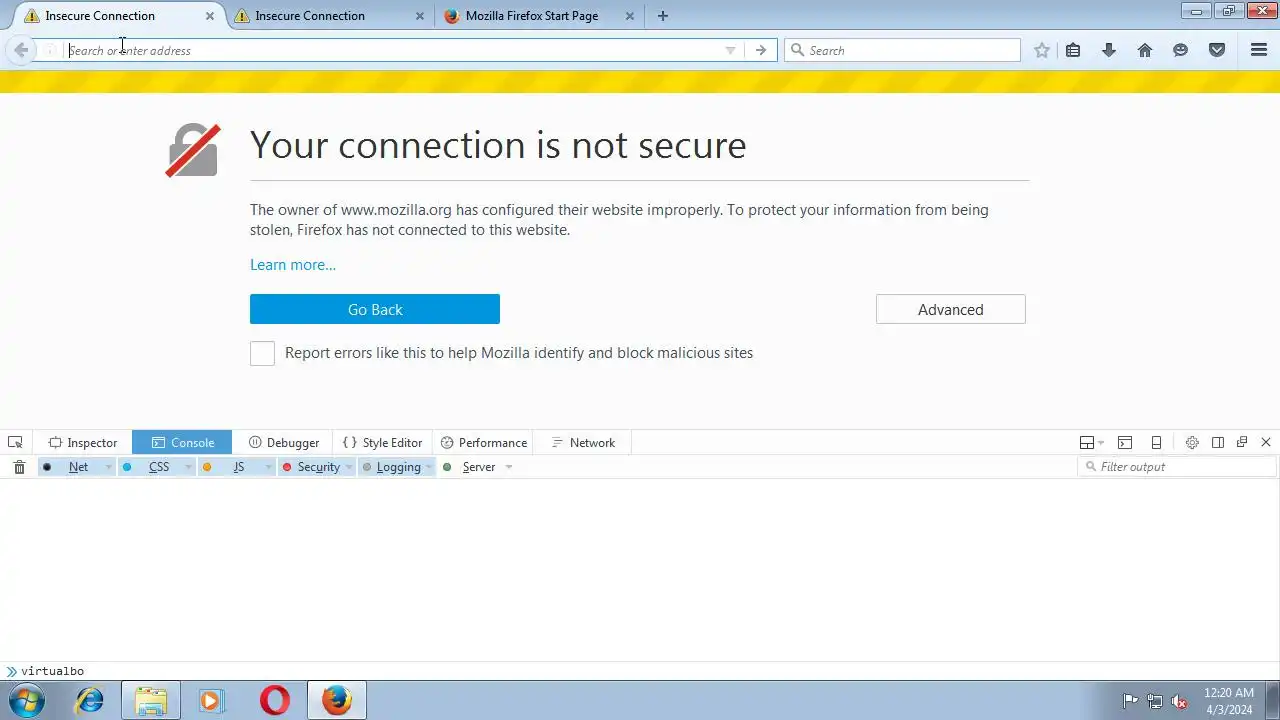Click the Go arrow in address bar
Image resolution: width=1280 pixels, height=720 pixels.
click(761, 50)
